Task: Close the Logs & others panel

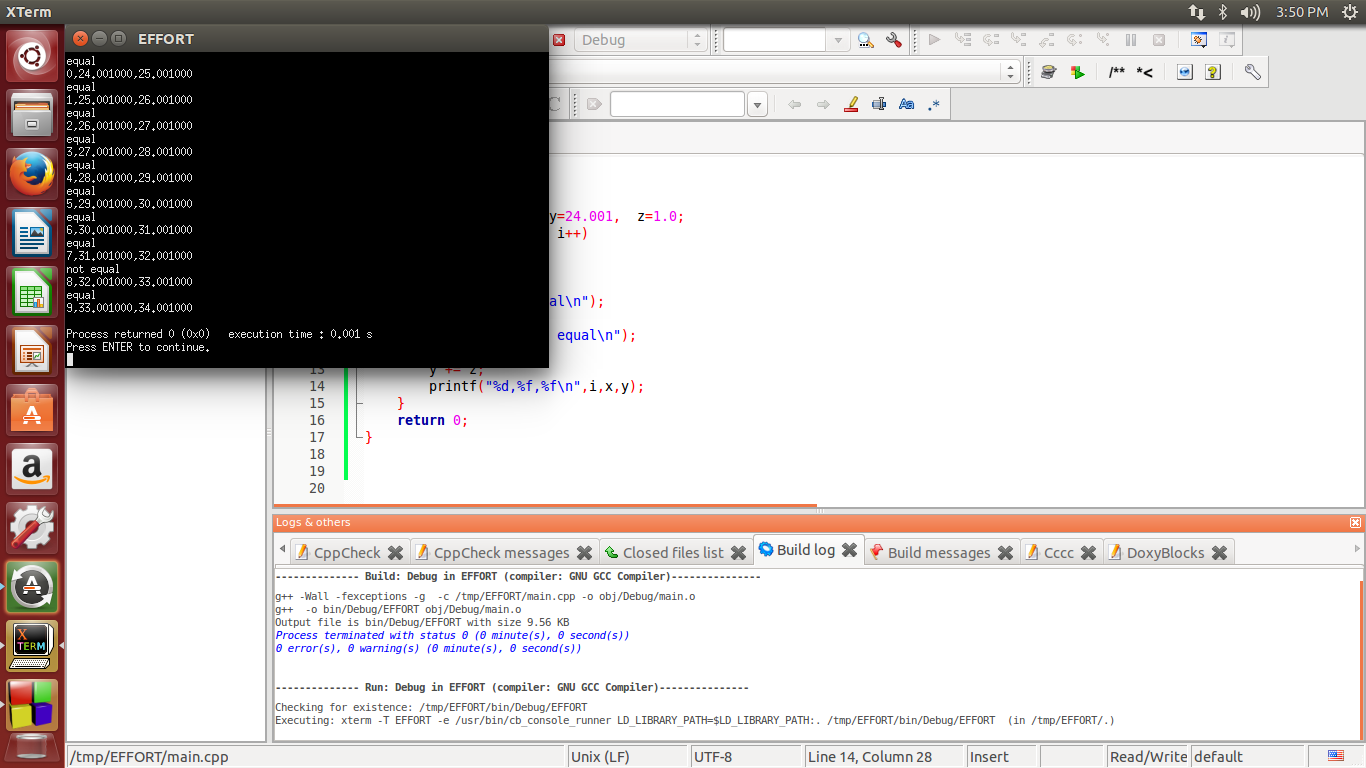Action: (x=1355, y=523)
